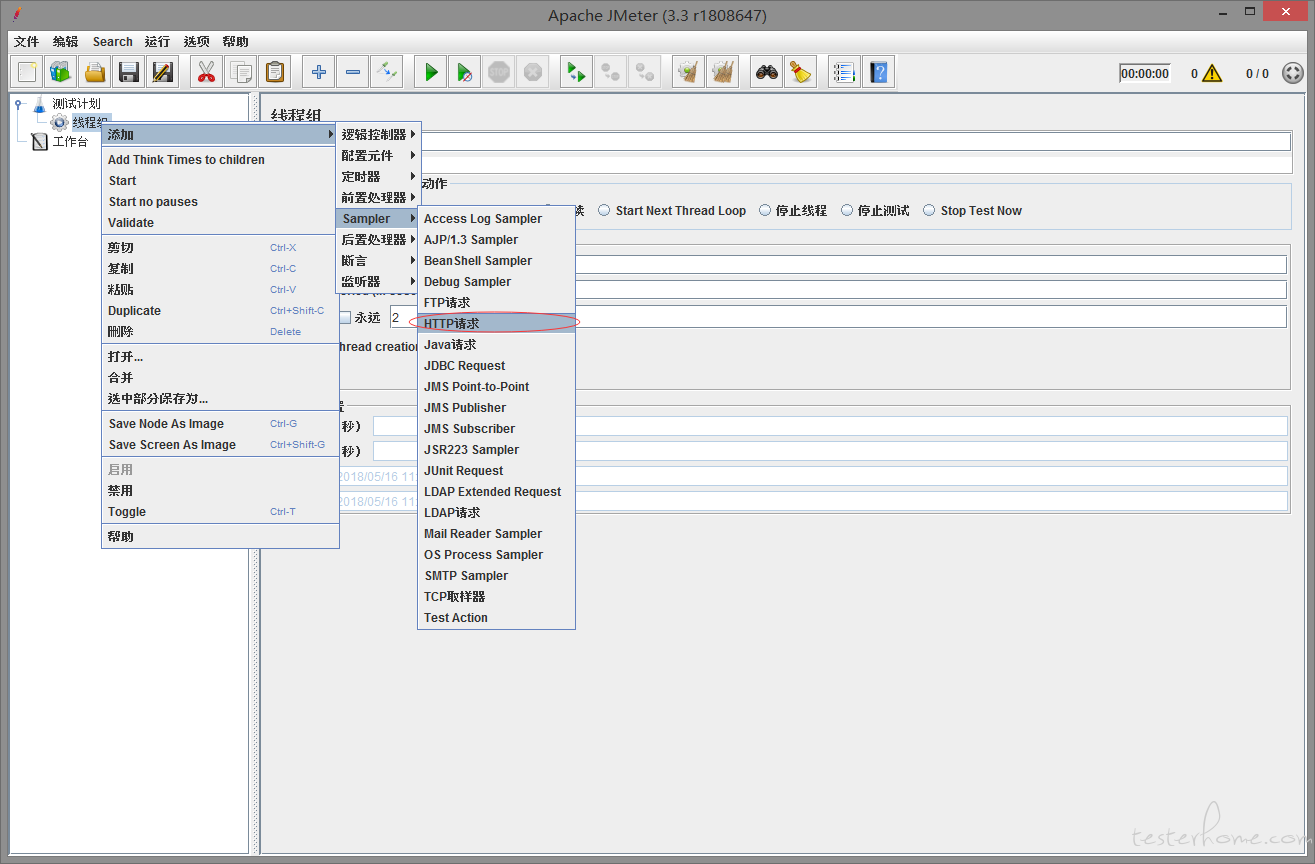
Task: Click the Remote Shutdown All toolbar icon
Action: click(645, 72)
